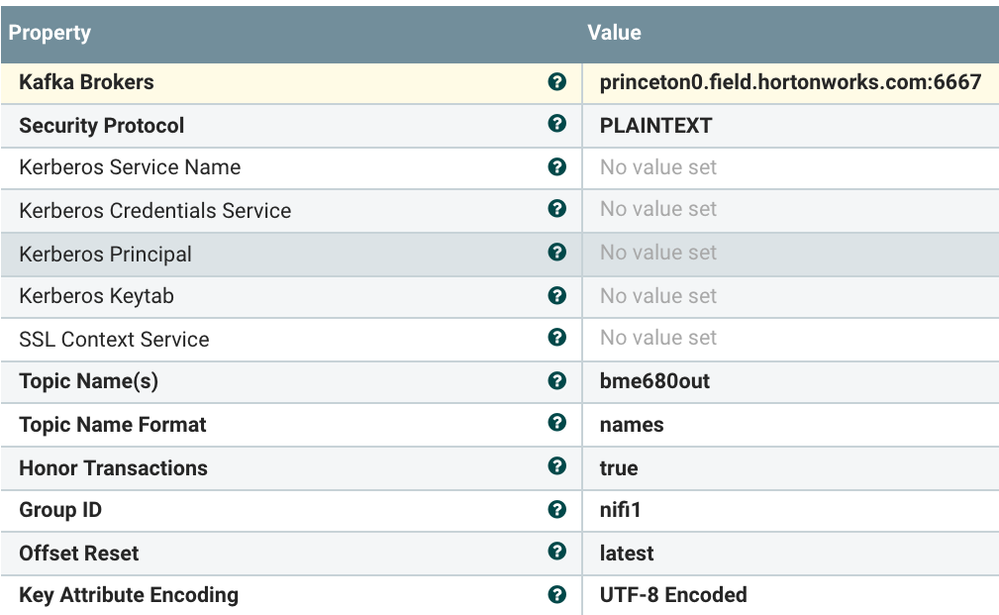This screenshot has height=615, width=999.
Task: Select the Property column header
Action: pos(50,32)
